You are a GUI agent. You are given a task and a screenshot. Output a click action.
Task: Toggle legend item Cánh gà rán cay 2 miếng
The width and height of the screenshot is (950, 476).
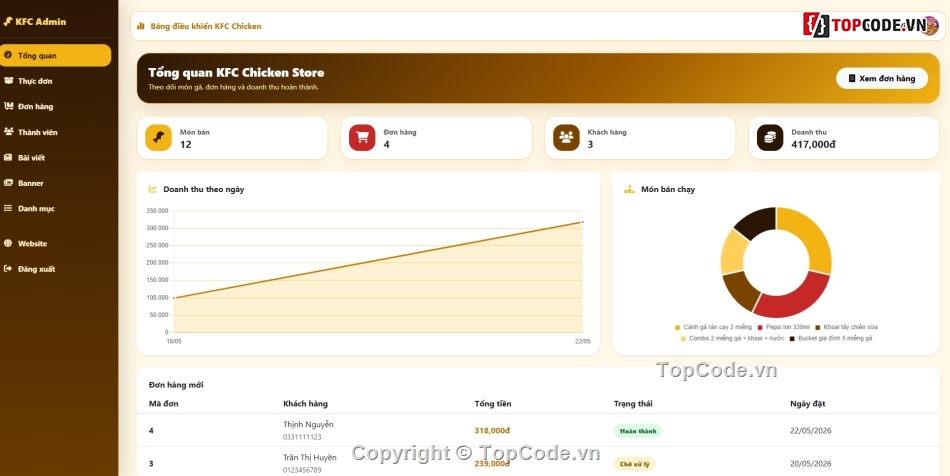(x=713, y=327)
